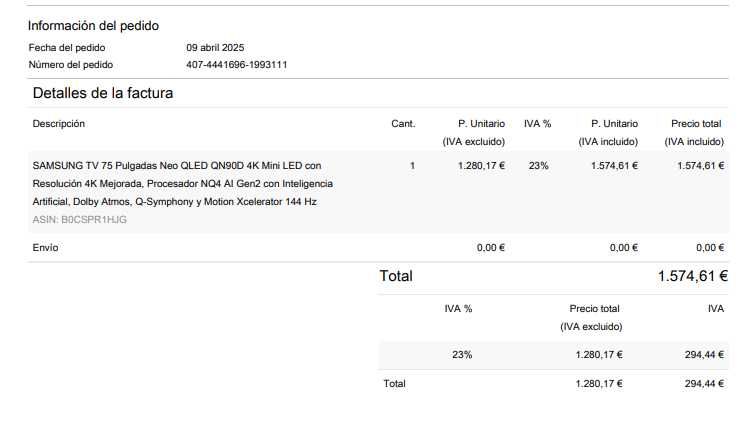Click the large grand total 1.574,61 €
This screenshot has width=747, height=421.
692,276
